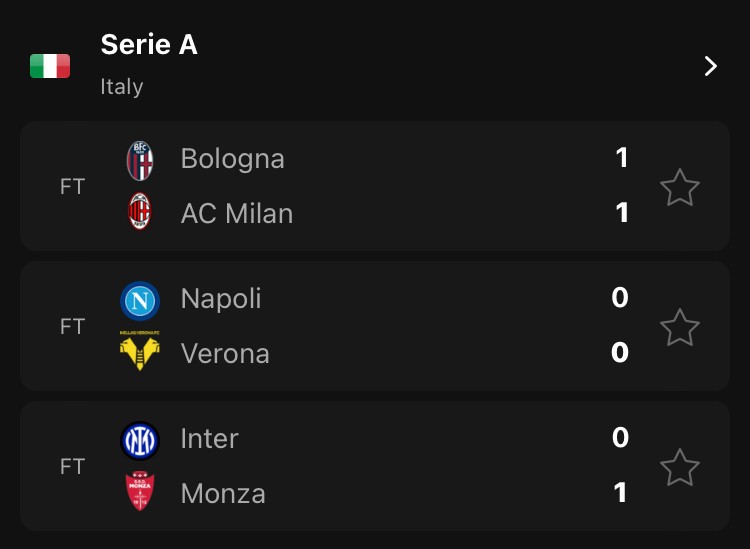
Task: Select the Verona team name
Action: click(225, 353)
